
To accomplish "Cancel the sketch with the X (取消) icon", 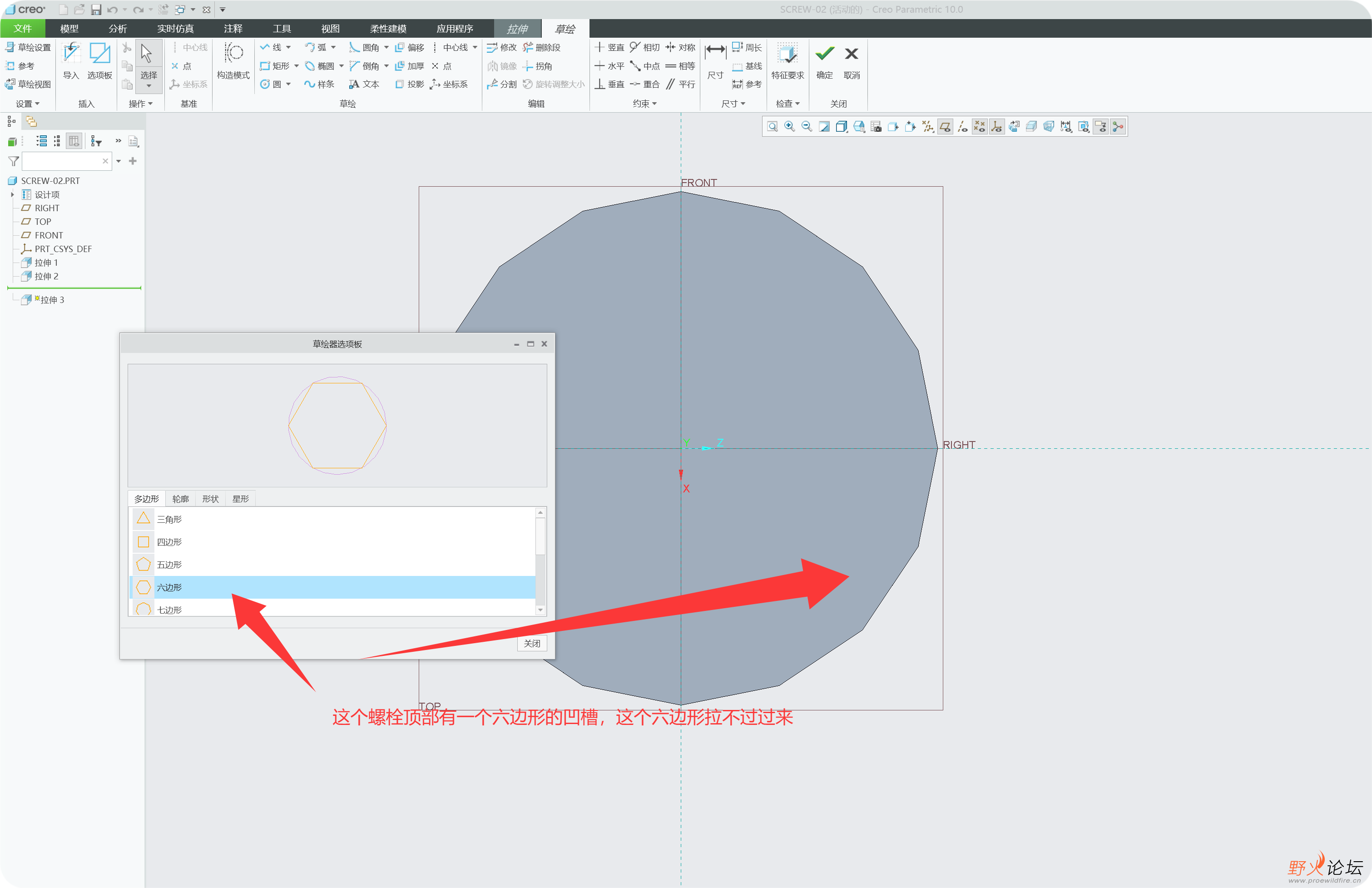I will pos(852,60).
